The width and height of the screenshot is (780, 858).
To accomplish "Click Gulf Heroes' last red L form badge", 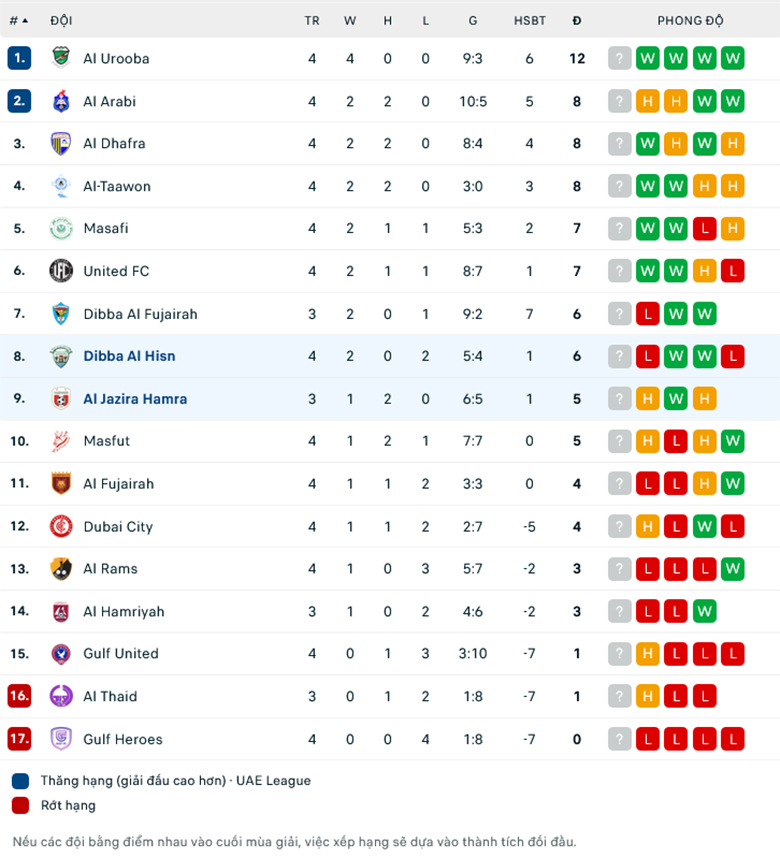I will pyautogui.click(x=733, y=739).
